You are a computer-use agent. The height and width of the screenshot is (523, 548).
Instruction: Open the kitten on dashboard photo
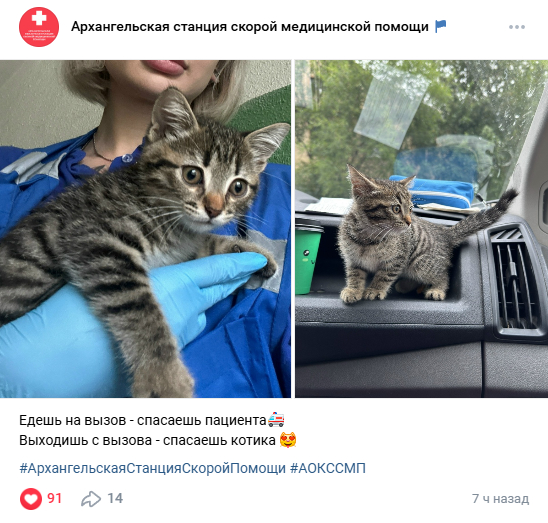pyautogui.click(x=421, y=229)
